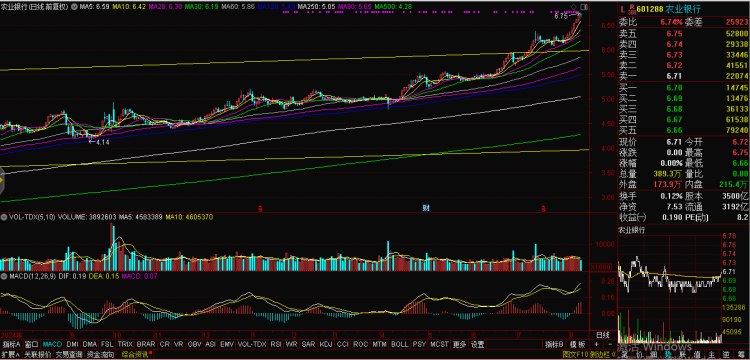
Task: Open the 关联报价 tab
Action: [x=37, y=355]
